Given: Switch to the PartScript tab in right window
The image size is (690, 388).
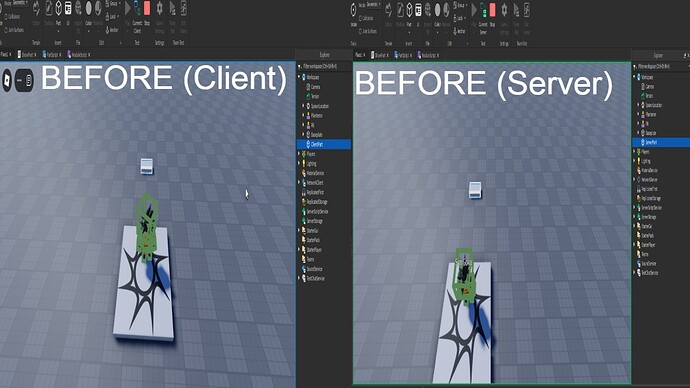Looking at the screenshot, I should coord(403,55).
